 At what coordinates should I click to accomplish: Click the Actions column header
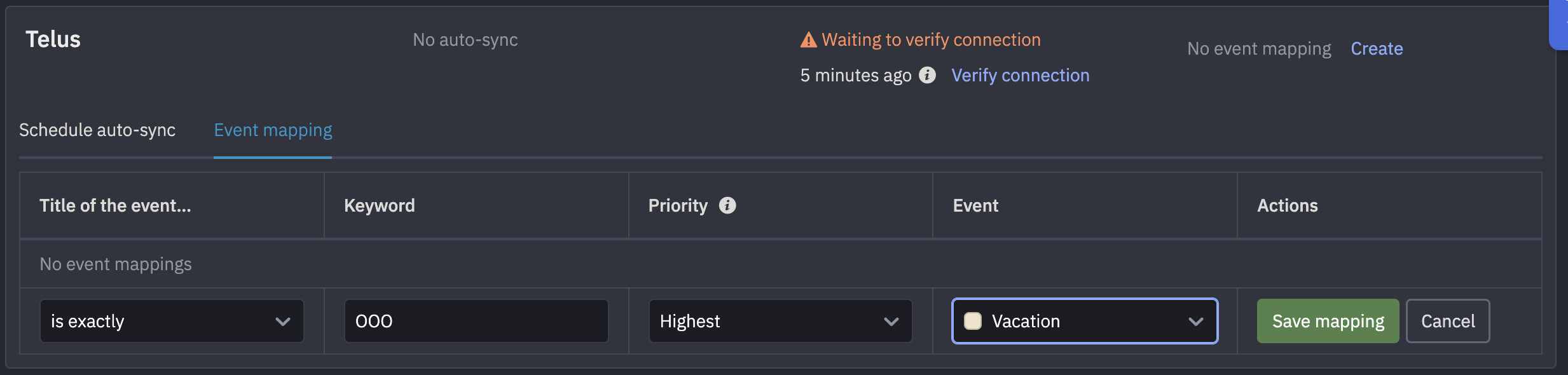(1287, 205)
